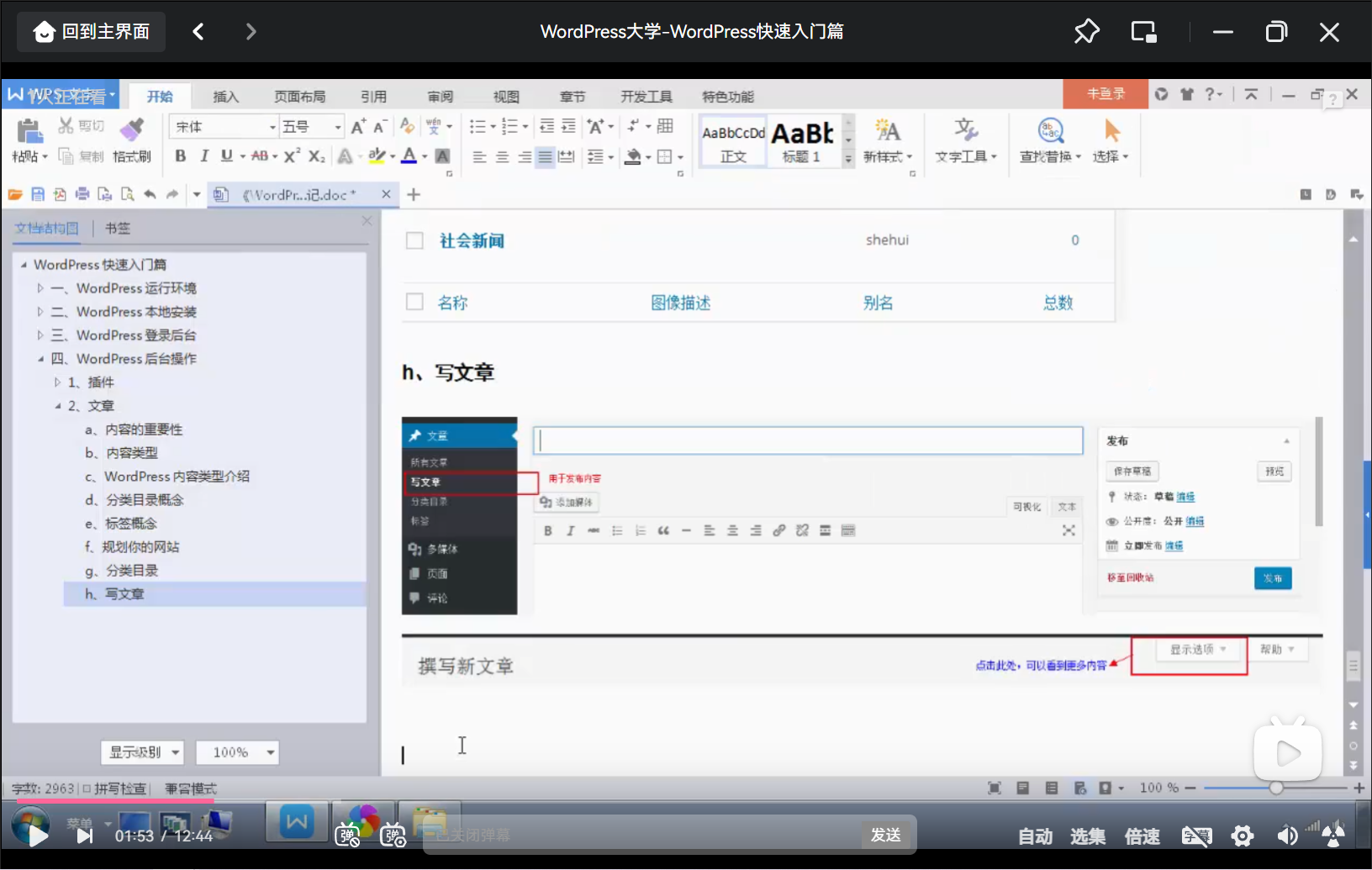1372x870 pixels.
Task: Click the picture-in-picture window icon
Action: (1143, 32)
